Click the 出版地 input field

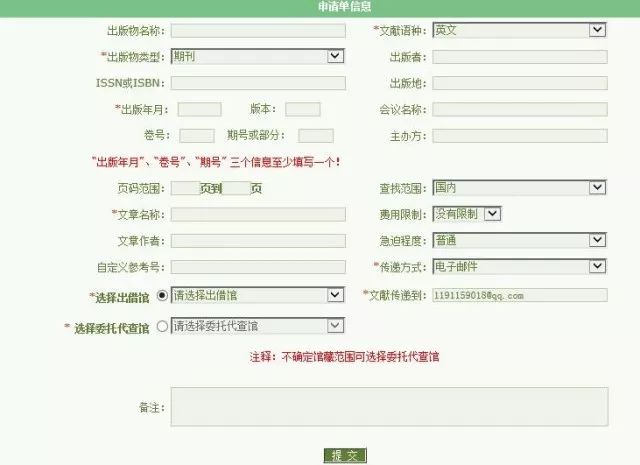[x=520, y=83]
